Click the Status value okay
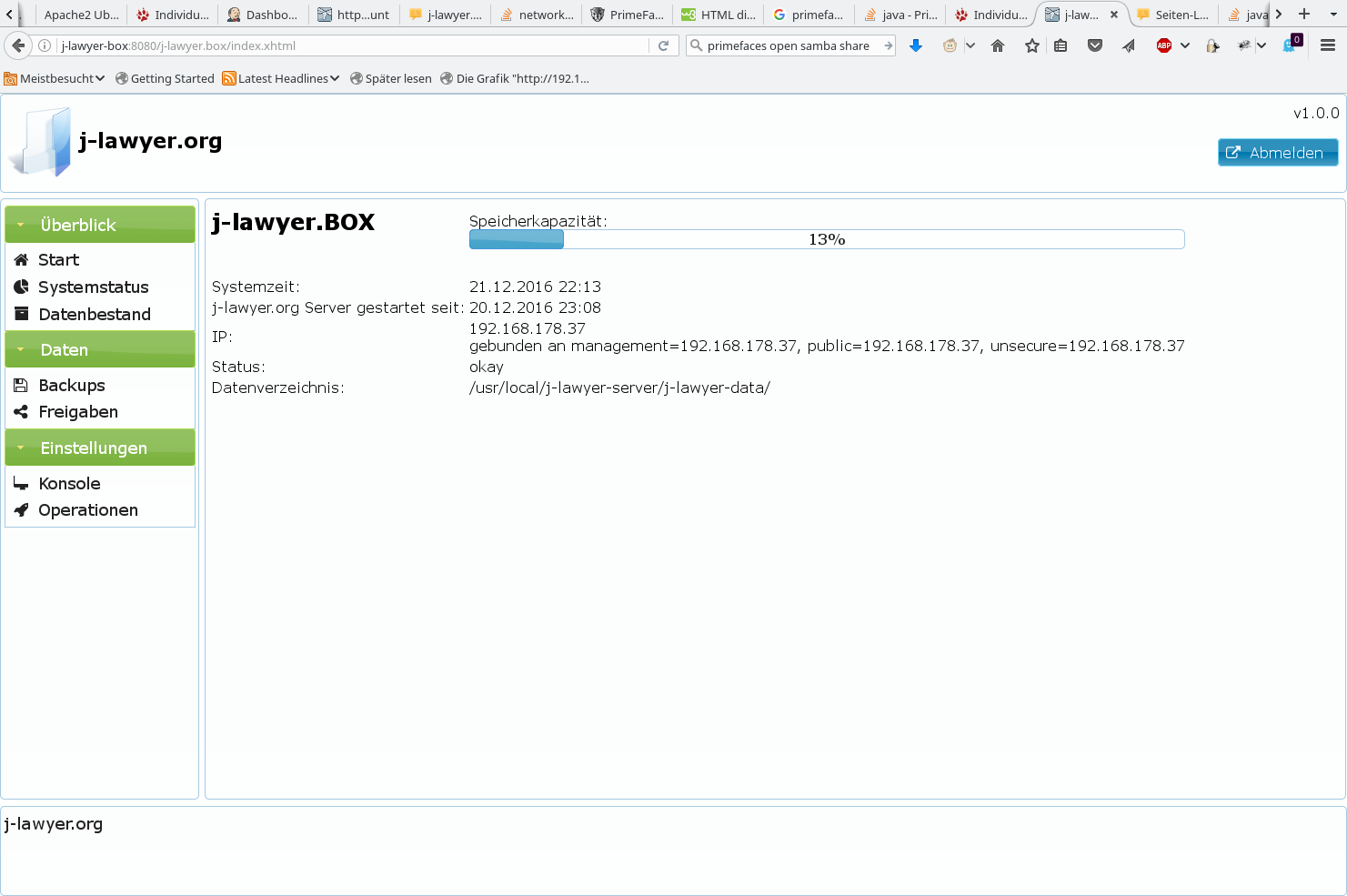 click(487, 367)
